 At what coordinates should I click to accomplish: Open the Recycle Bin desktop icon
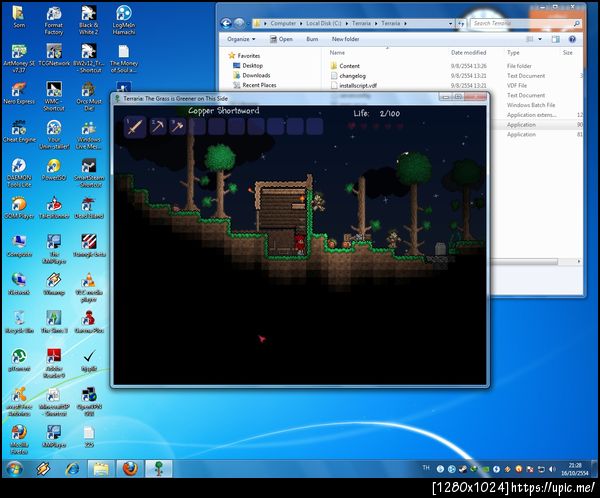(x=19, y=322)
